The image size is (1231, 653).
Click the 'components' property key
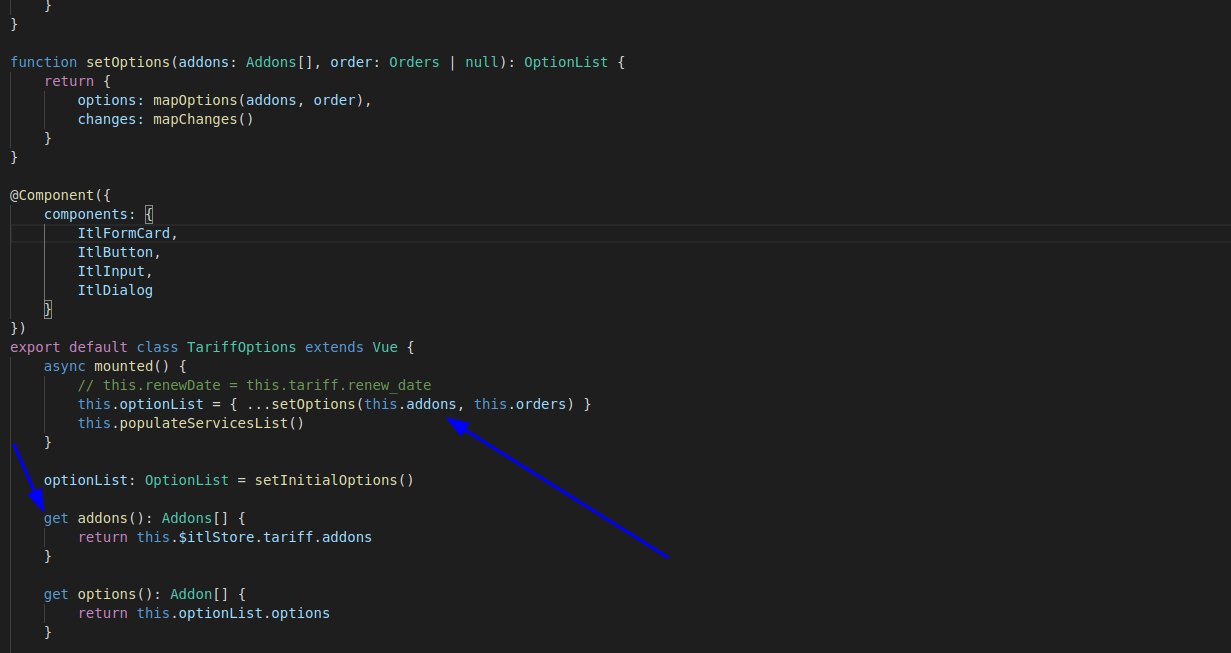pyautogui.click(x=86, y=214)
